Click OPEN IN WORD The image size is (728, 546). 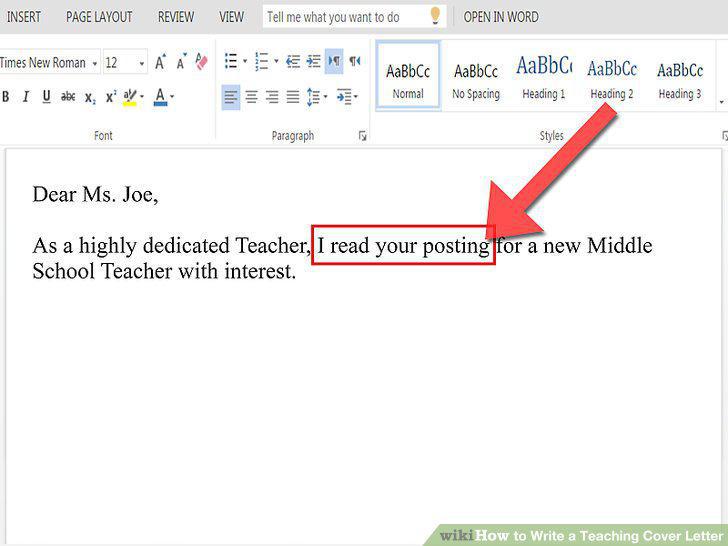501,17
